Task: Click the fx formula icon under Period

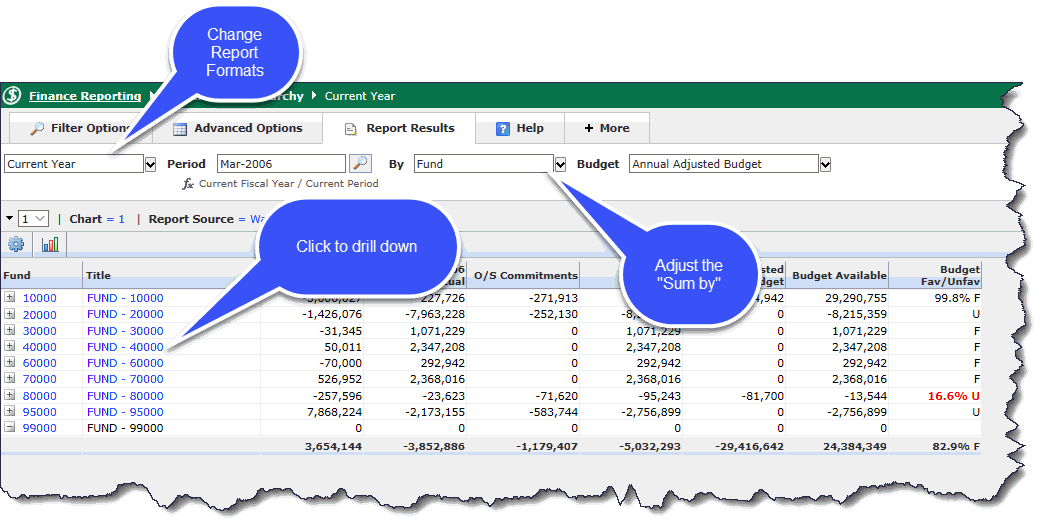Action: click(187, 184)
